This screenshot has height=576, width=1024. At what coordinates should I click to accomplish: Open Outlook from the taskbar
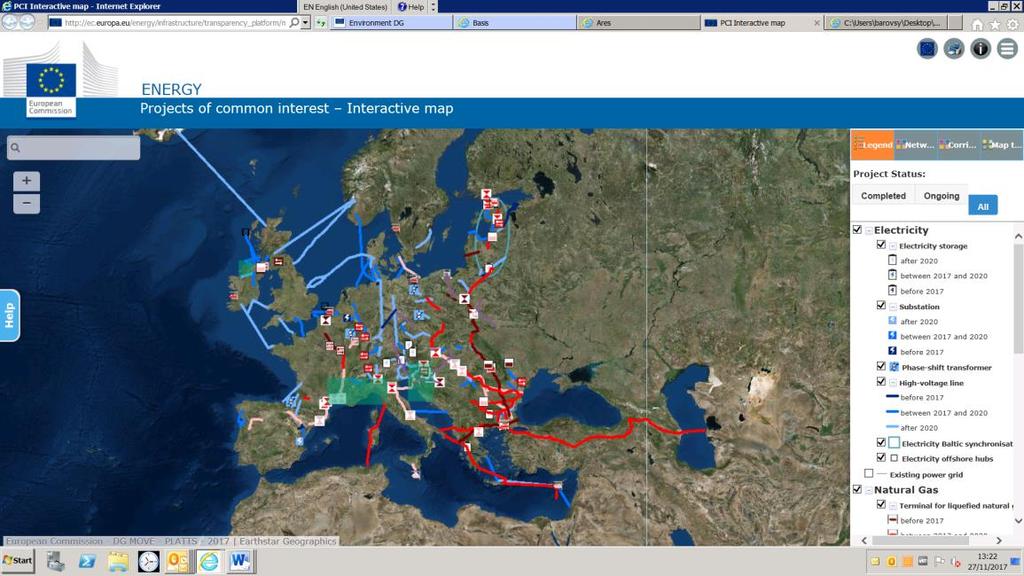pyautogui.click(x=178, y=561)
